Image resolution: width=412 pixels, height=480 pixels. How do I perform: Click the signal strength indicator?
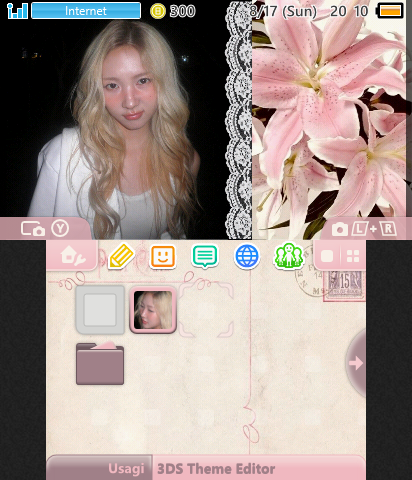click(x=17, y=11)
